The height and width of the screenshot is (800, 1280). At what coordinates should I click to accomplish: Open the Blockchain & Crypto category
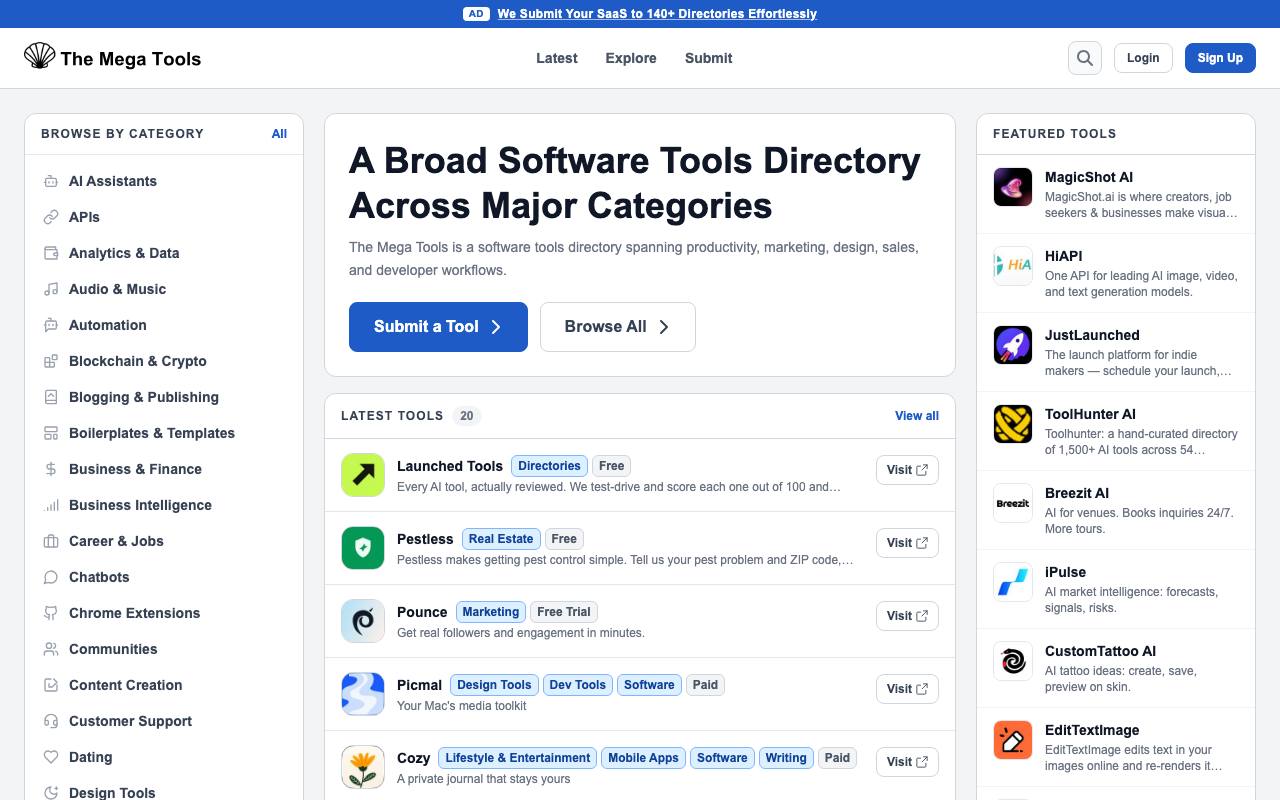(x=164, y=361)
